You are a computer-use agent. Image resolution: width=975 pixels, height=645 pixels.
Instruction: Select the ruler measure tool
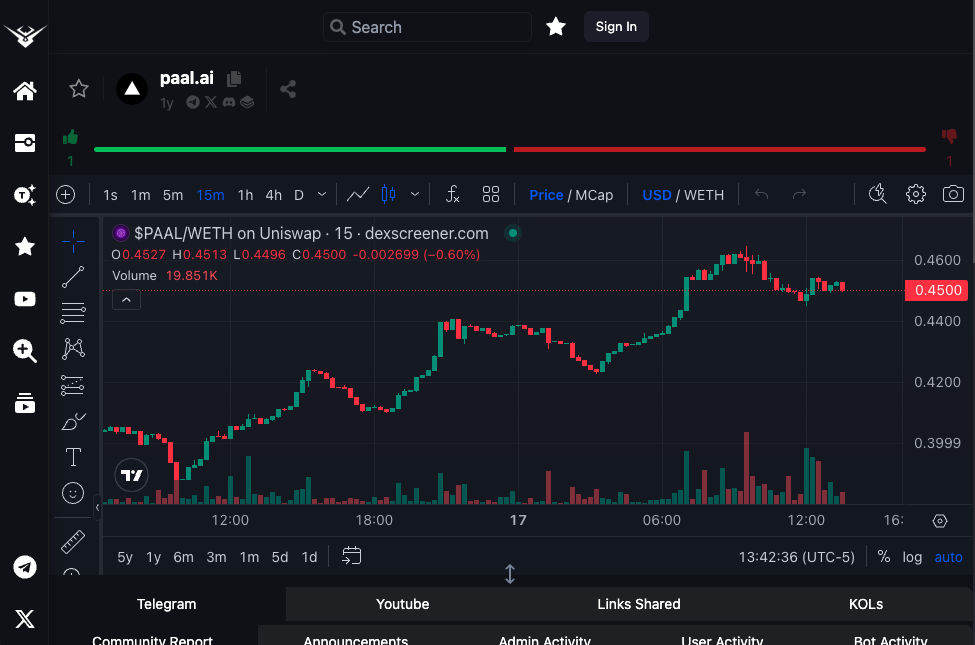tap(73, 542)
